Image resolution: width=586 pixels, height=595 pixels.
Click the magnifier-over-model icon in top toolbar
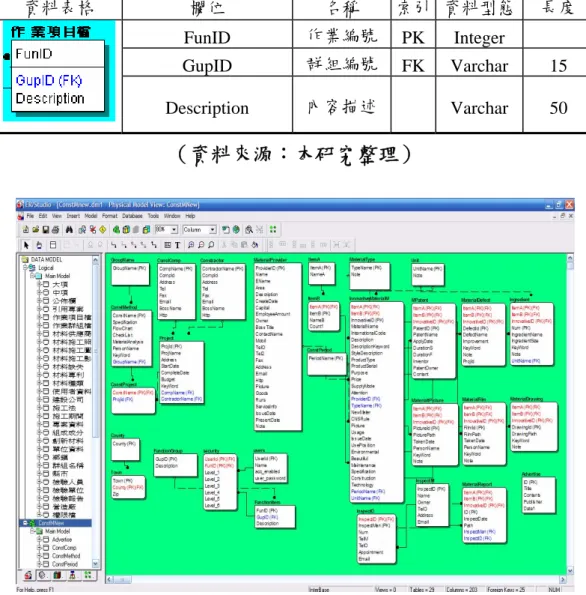click(249, 229)
